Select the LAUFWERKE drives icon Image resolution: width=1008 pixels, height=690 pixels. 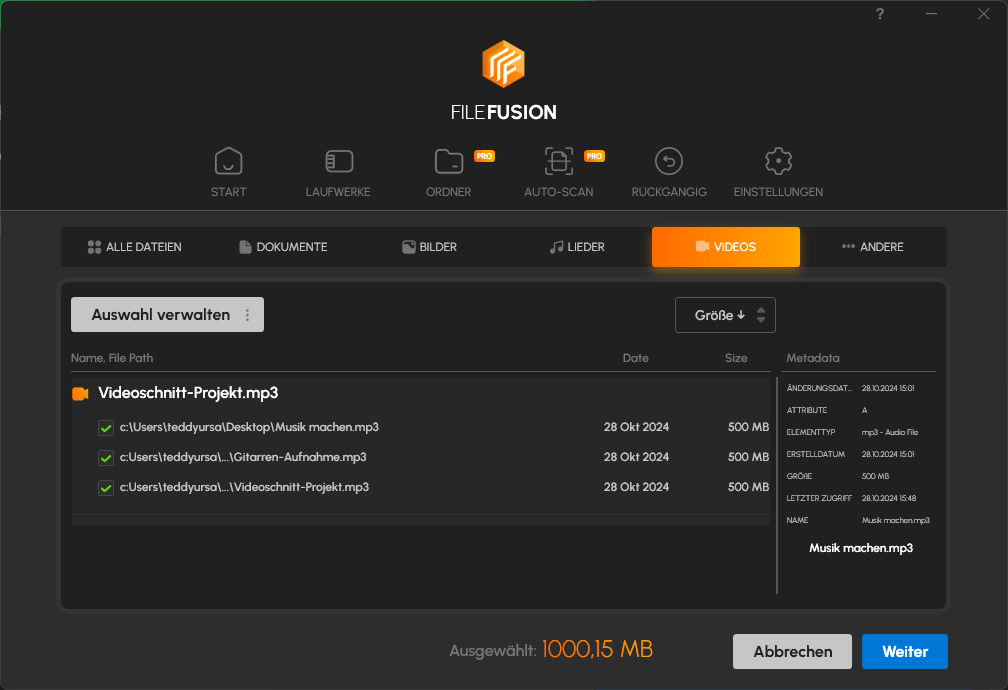(x=338, y=160)
